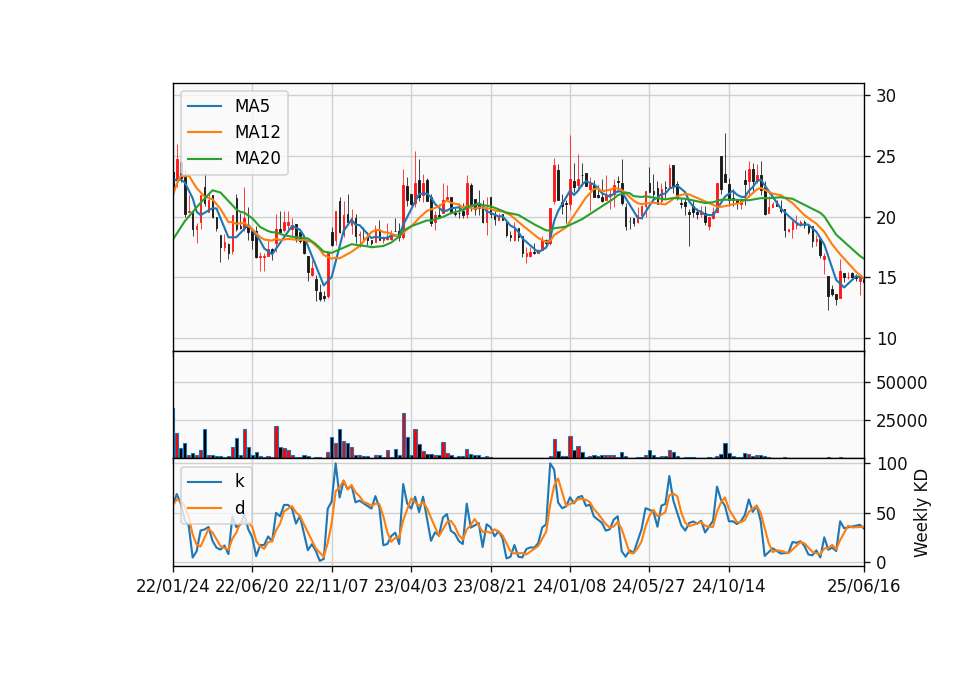960x690 pixels.
Task: Click the KD axis value 0
Action: [x=881, y=562]
